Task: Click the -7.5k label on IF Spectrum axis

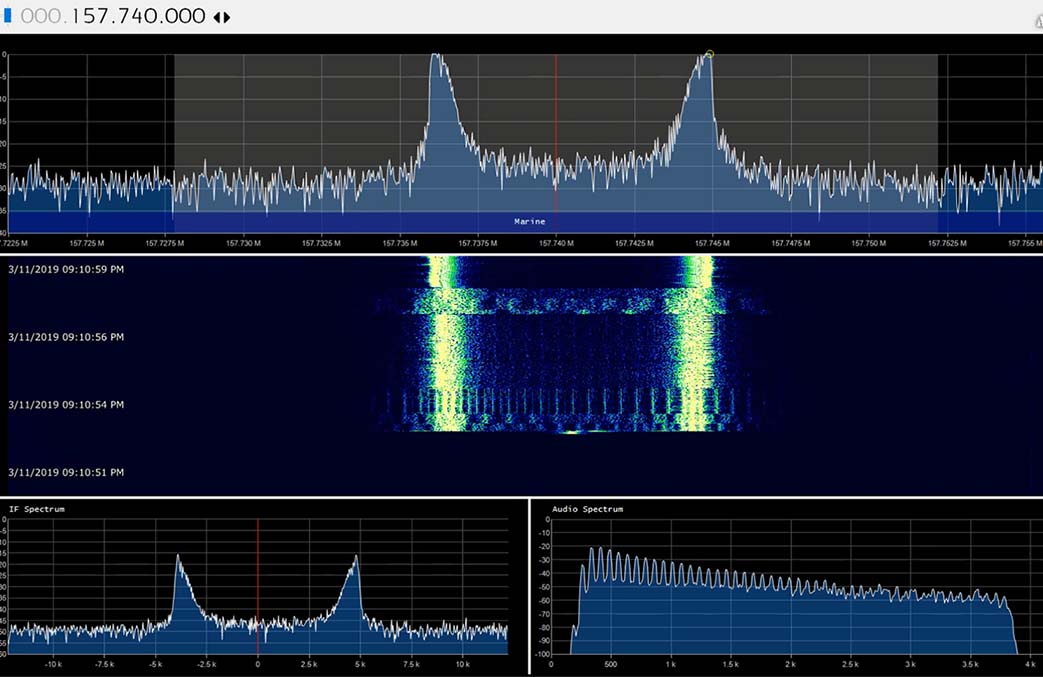Action: tap(104, 664)
